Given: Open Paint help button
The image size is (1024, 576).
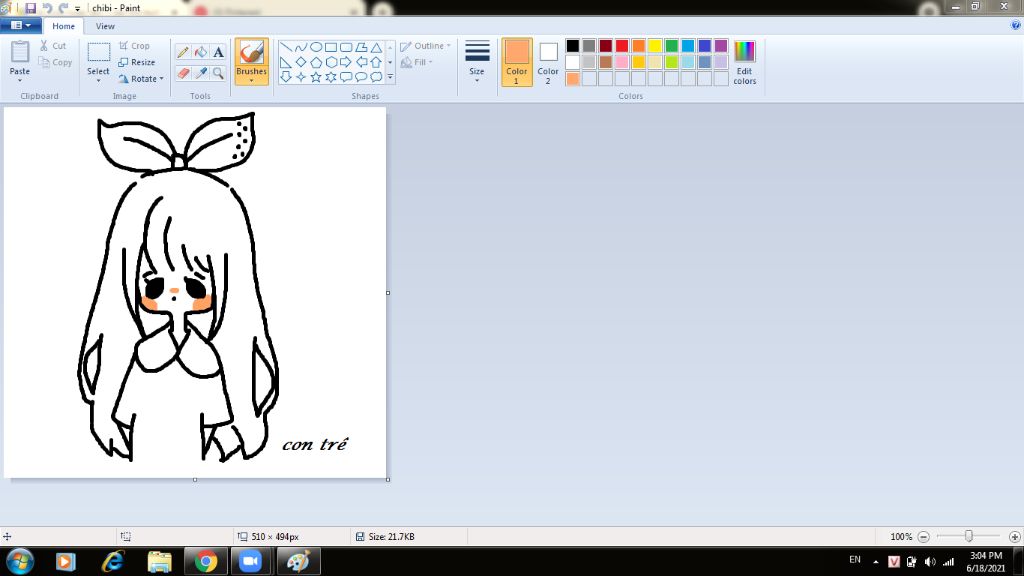Looking at the screenshot, I should pyautogui.click(x=1016, y=25).
